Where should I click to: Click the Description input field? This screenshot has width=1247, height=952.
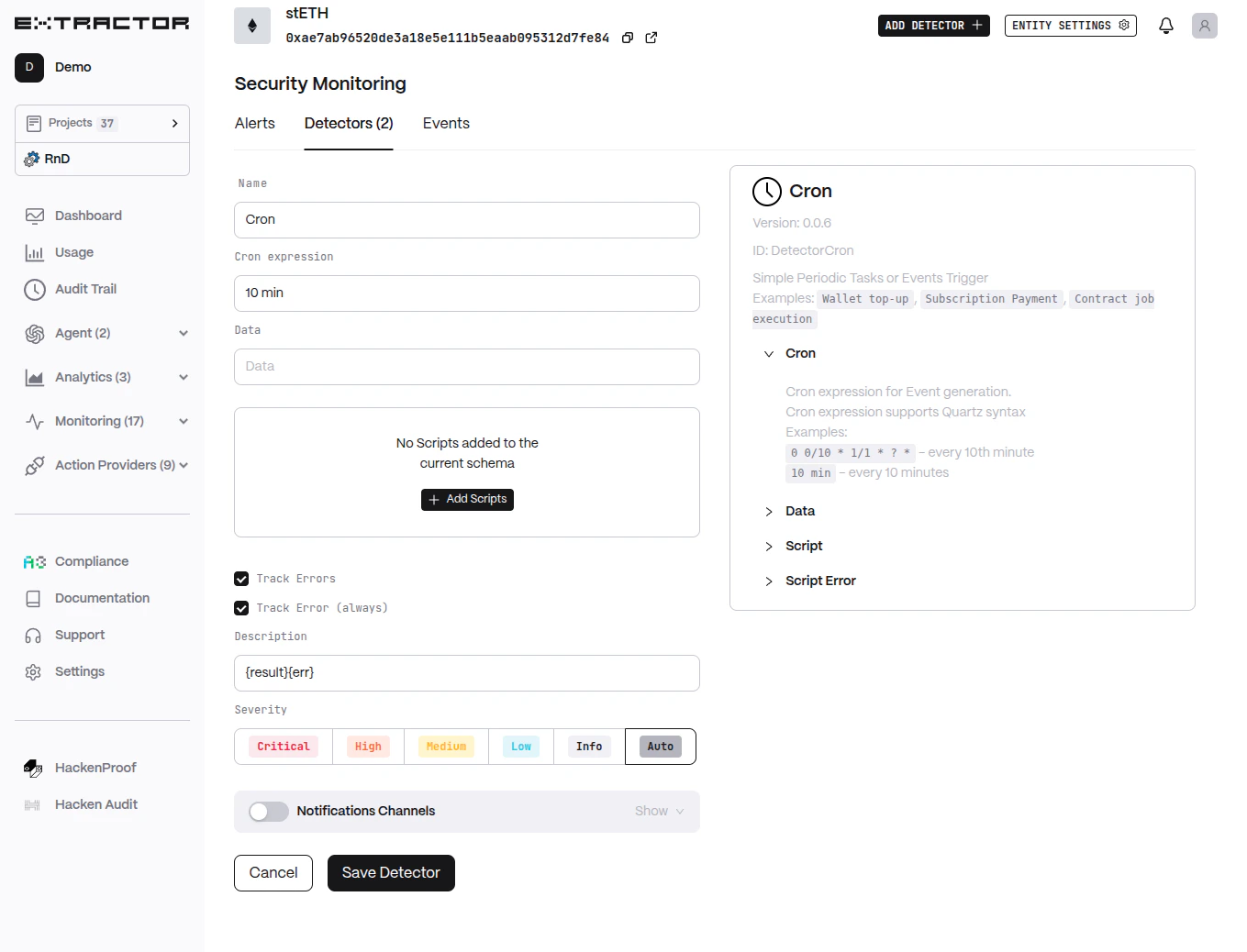(467, 673)
